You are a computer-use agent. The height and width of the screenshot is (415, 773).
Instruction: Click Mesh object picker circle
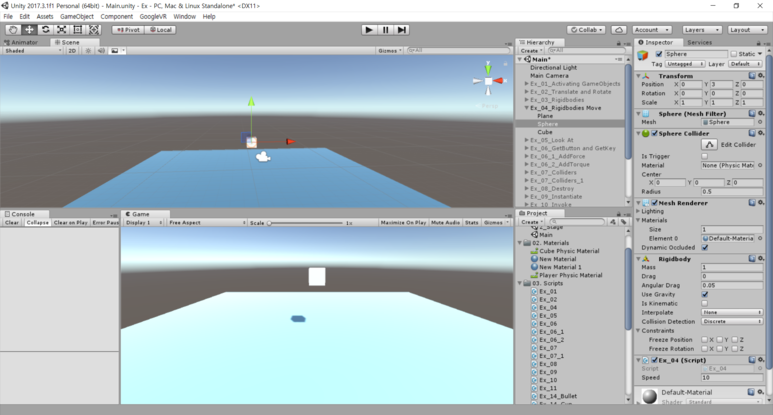(760, 122)
